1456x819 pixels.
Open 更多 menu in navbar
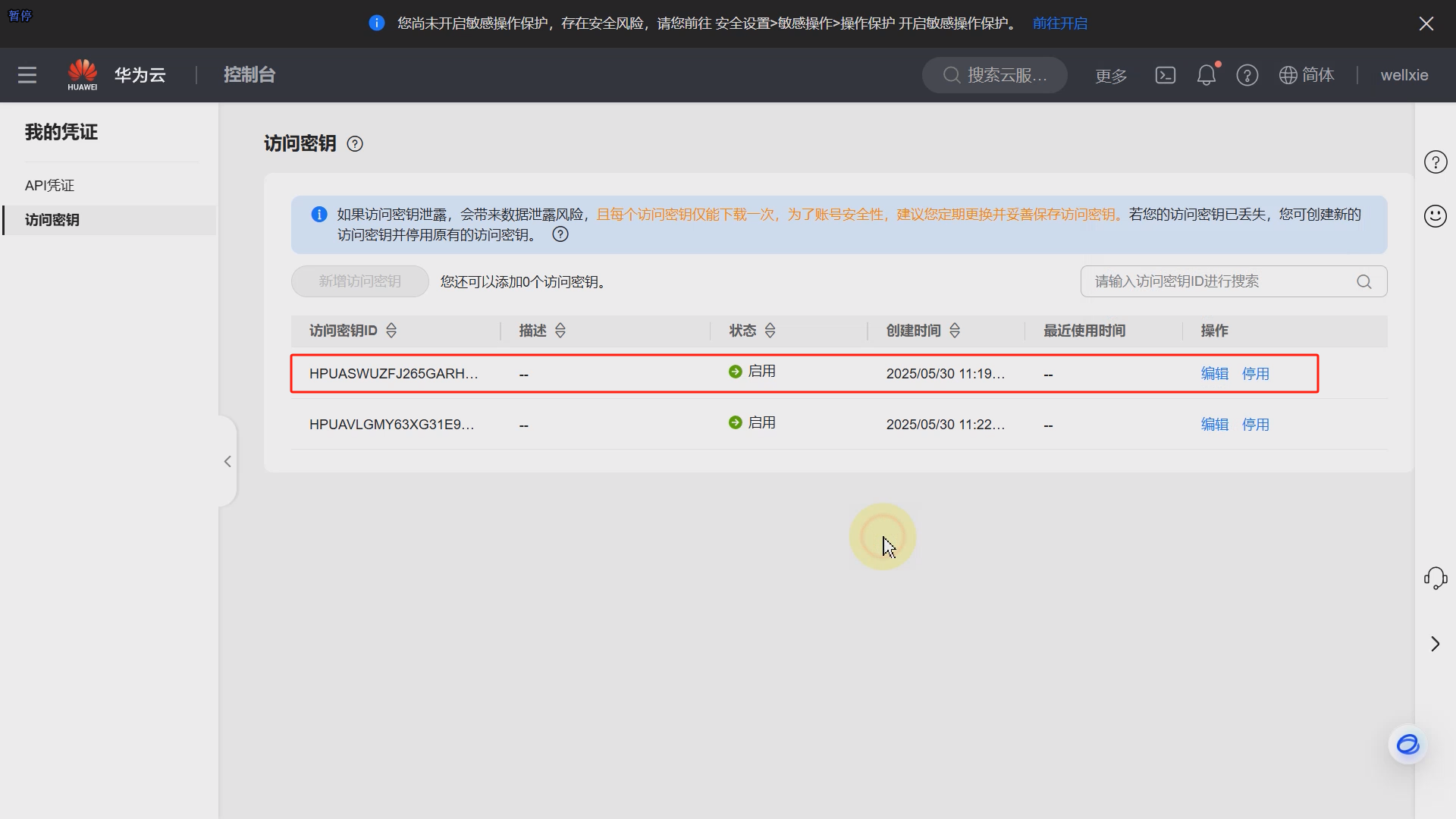tap(1111, 76)
